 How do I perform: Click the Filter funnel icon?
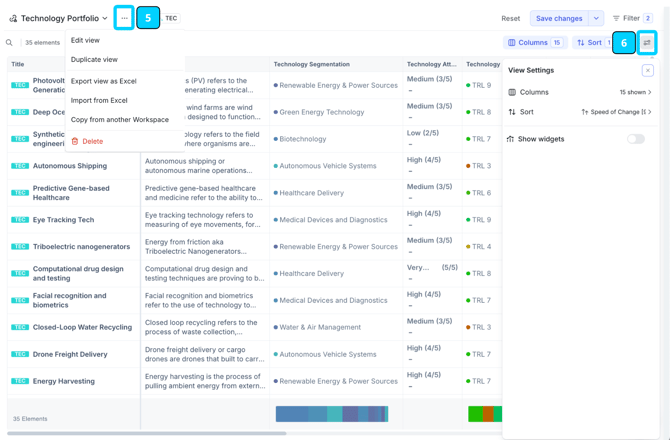click(x=616, y=18)
